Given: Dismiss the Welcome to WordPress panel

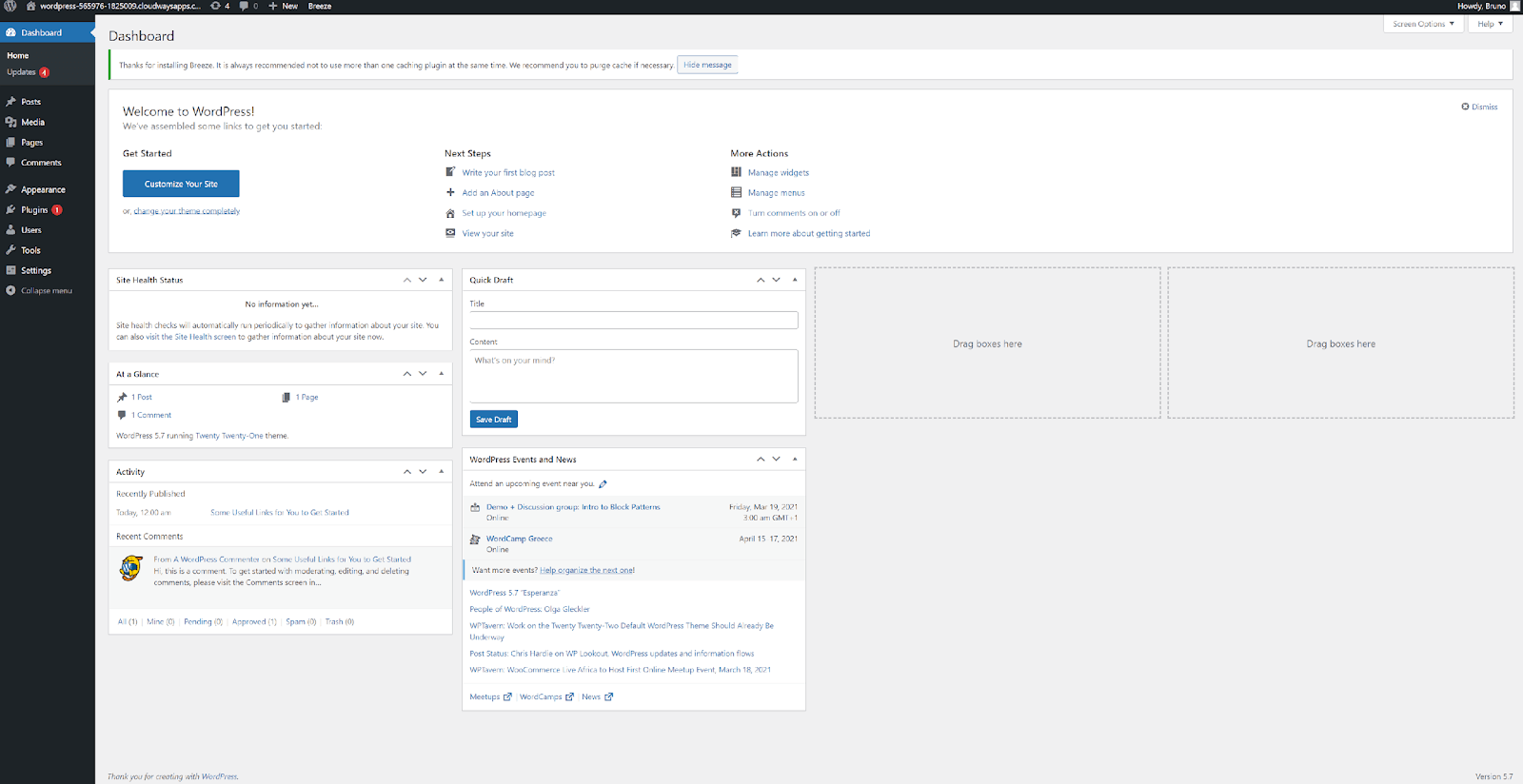Looking at the screenshot, I should point(1479,107).
